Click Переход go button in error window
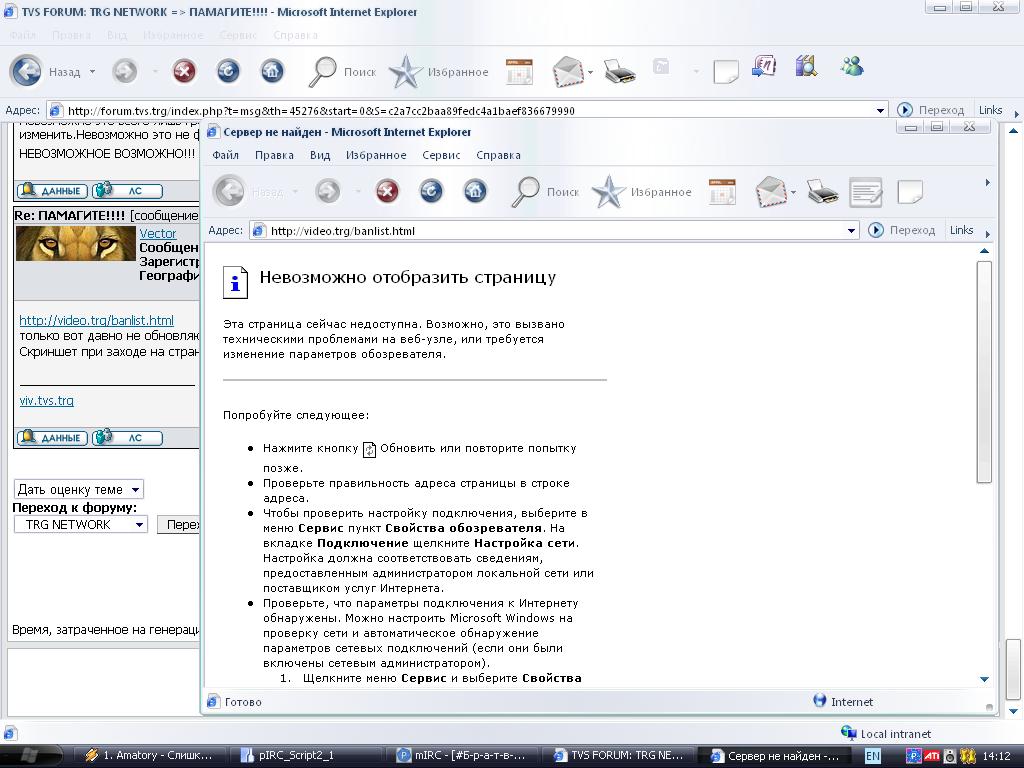The height and width of the screenshot is (768, 1024). [x=902, y=230]
